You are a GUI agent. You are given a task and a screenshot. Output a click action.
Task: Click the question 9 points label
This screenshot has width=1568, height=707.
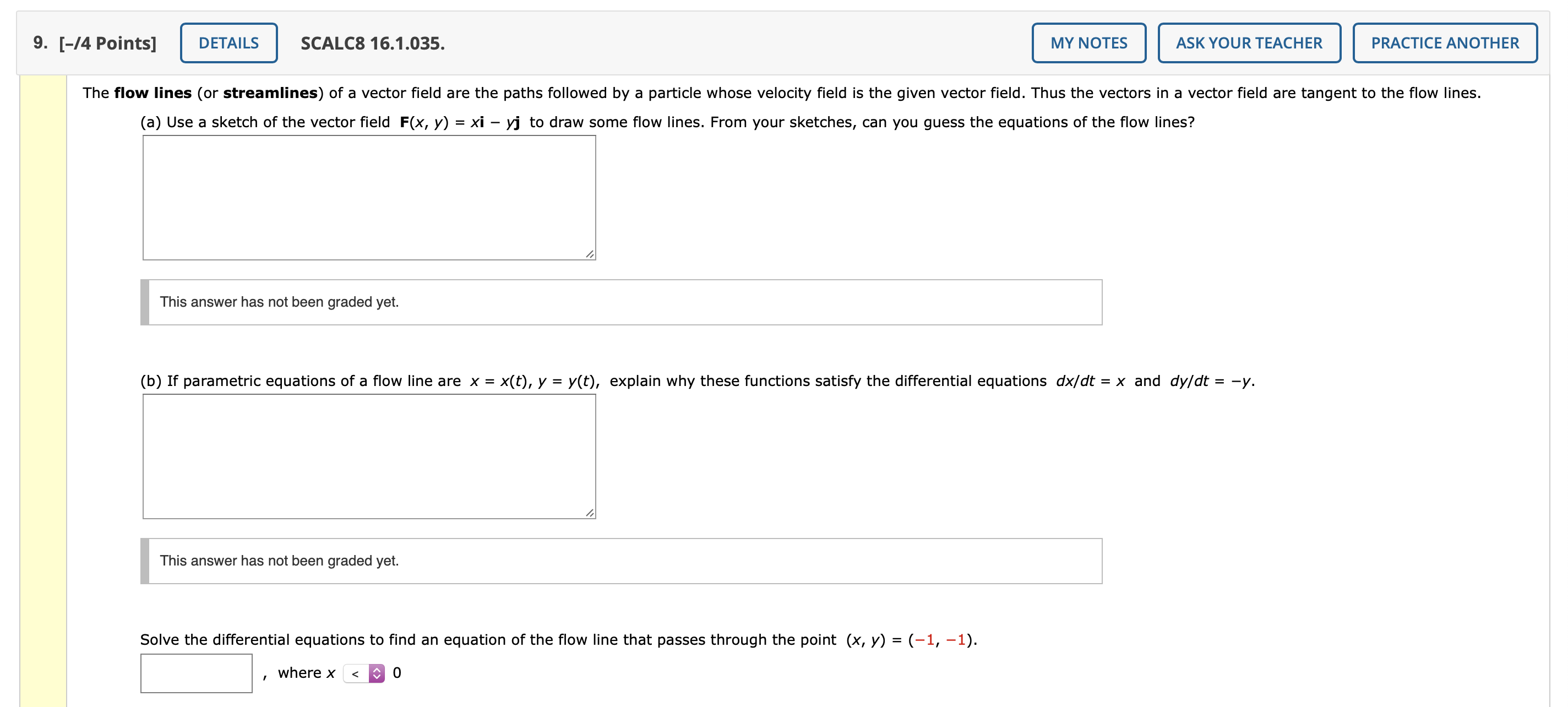[95, 43]
